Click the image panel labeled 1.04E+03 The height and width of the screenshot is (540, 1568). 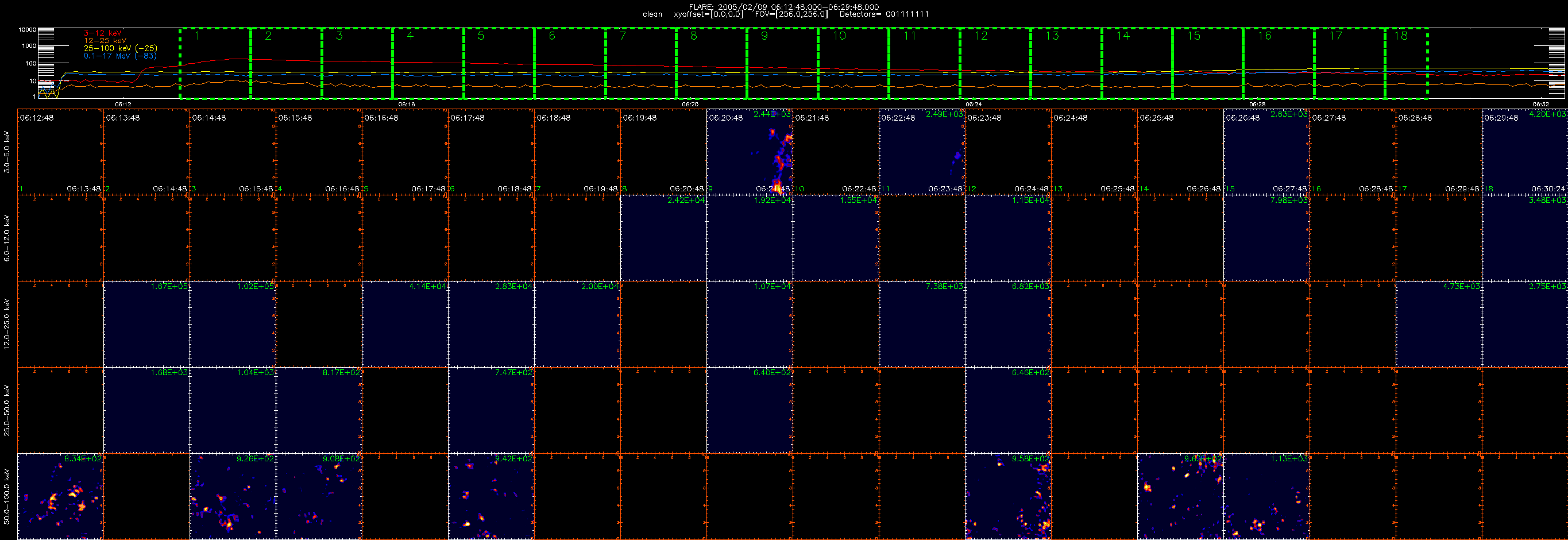[x=233, y=410]
